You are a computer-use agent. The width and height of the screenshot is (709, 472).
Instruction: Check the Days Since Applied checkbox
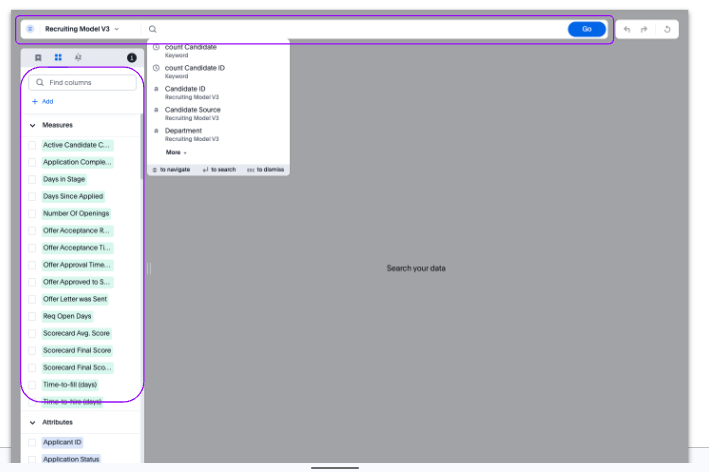[x=32, y=197]
